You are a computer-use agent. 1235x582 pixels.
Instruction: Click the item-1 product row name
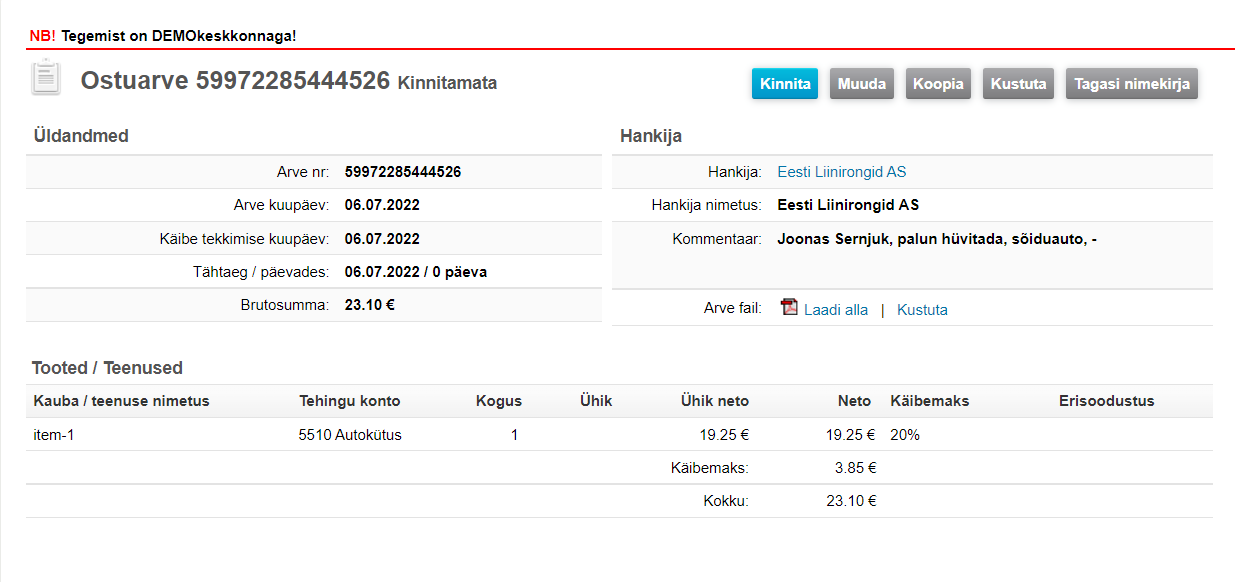coord(54,435)
